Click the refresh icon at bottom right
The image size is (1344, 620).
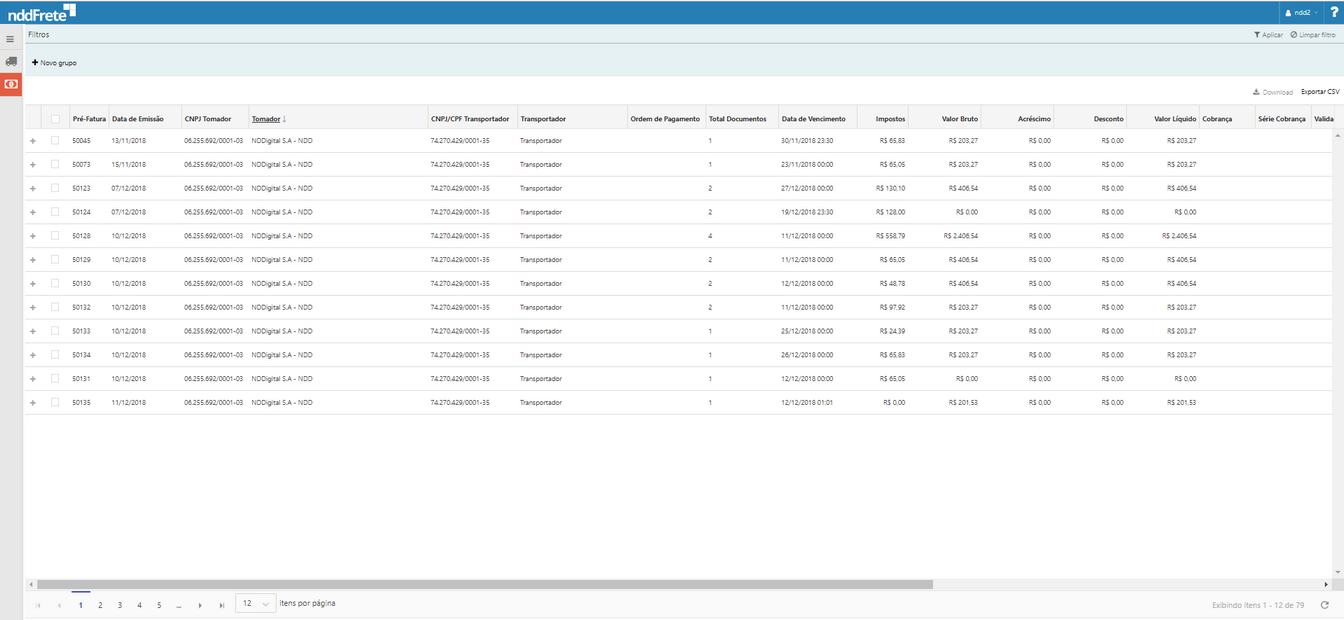[1325, 605]
